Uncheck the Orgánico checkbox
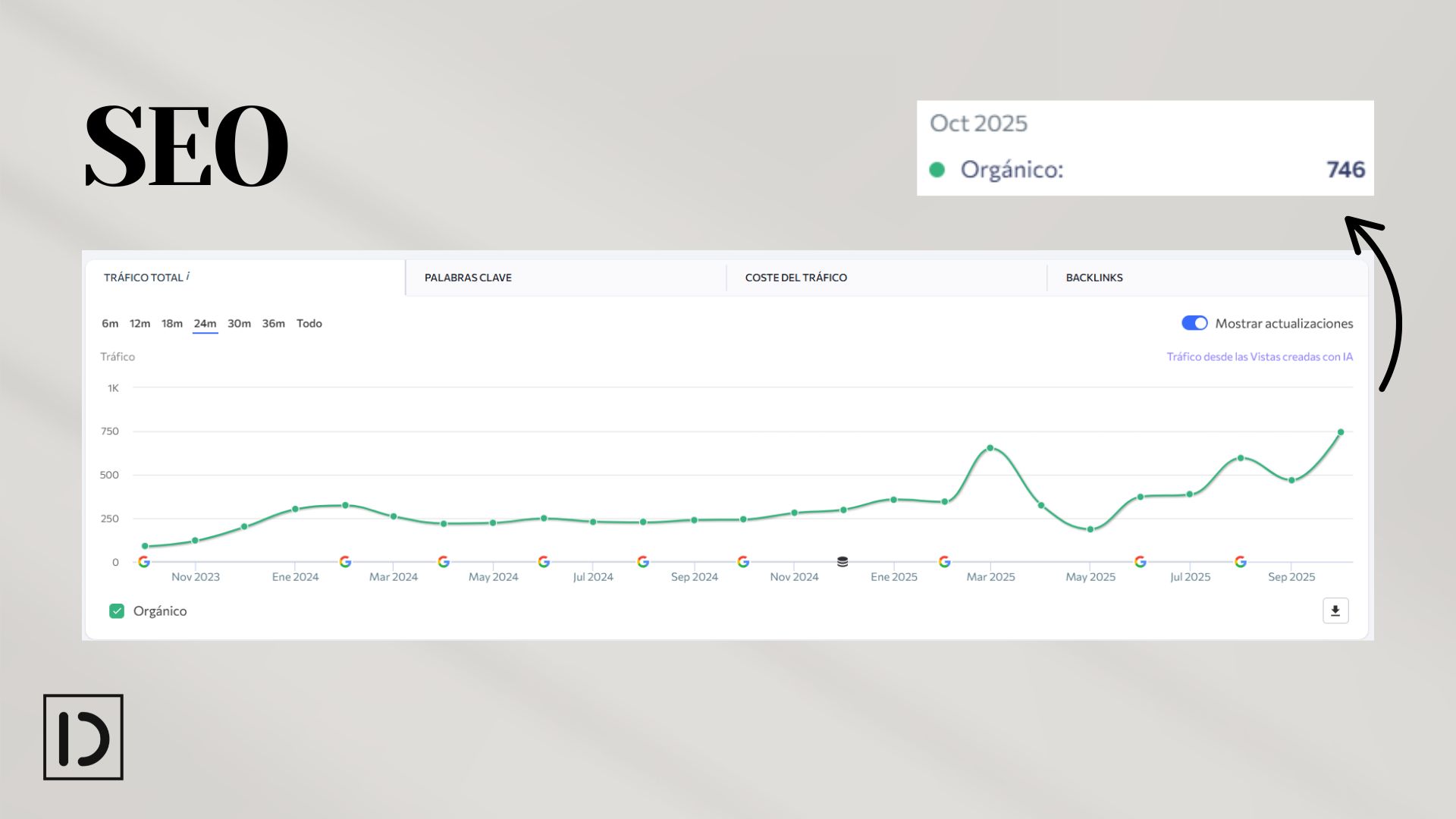1456x819 pixels. click(x=117, y=611)
